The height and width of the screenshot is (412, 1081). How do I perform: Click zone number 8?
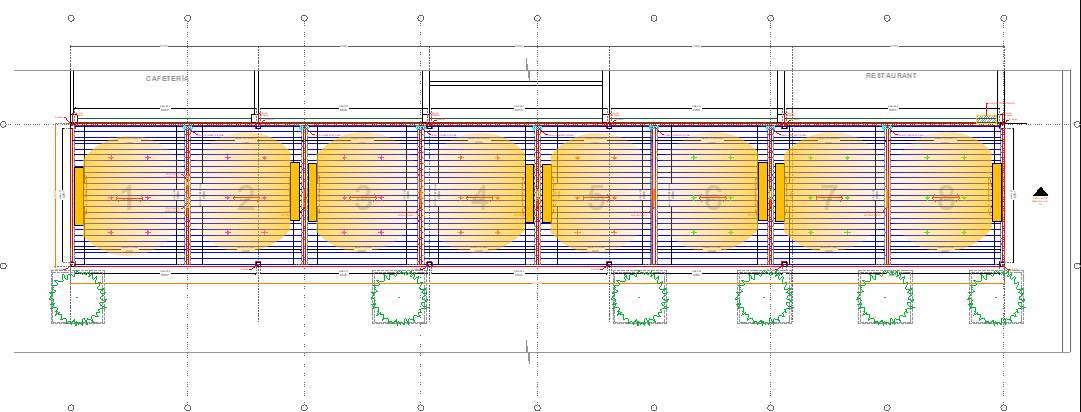946,200
